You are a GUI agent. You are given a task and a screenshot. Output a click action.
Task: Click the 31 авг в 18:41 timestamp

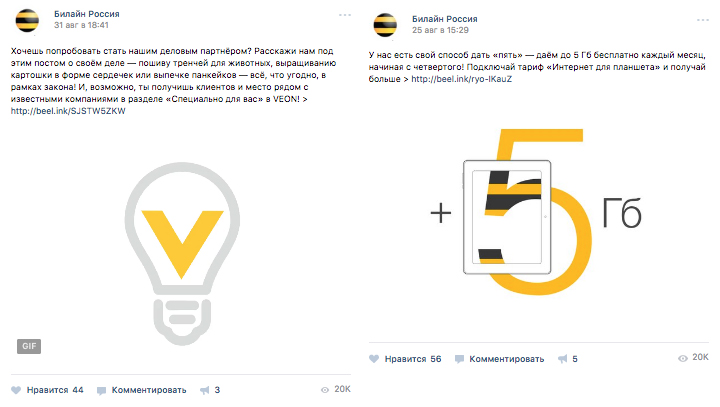[81, 25]
